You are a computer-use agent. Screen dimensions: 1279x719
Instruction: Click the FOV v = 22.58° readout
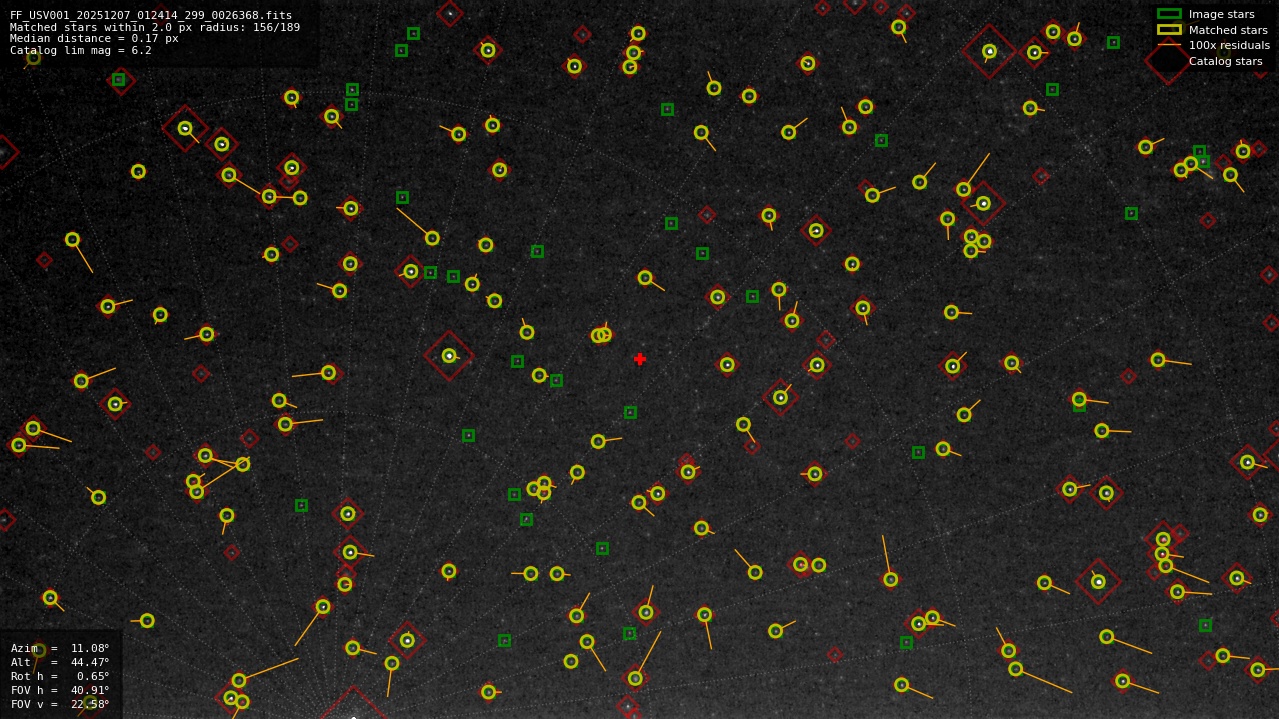click(x=60, y=704)
